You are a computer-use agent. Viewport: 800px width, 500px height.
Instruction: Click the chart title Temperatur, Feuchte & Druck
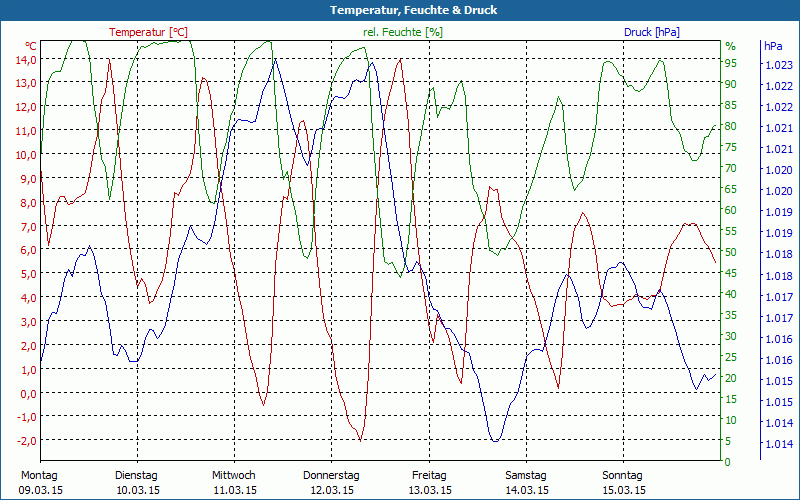(x=400, y=10)
